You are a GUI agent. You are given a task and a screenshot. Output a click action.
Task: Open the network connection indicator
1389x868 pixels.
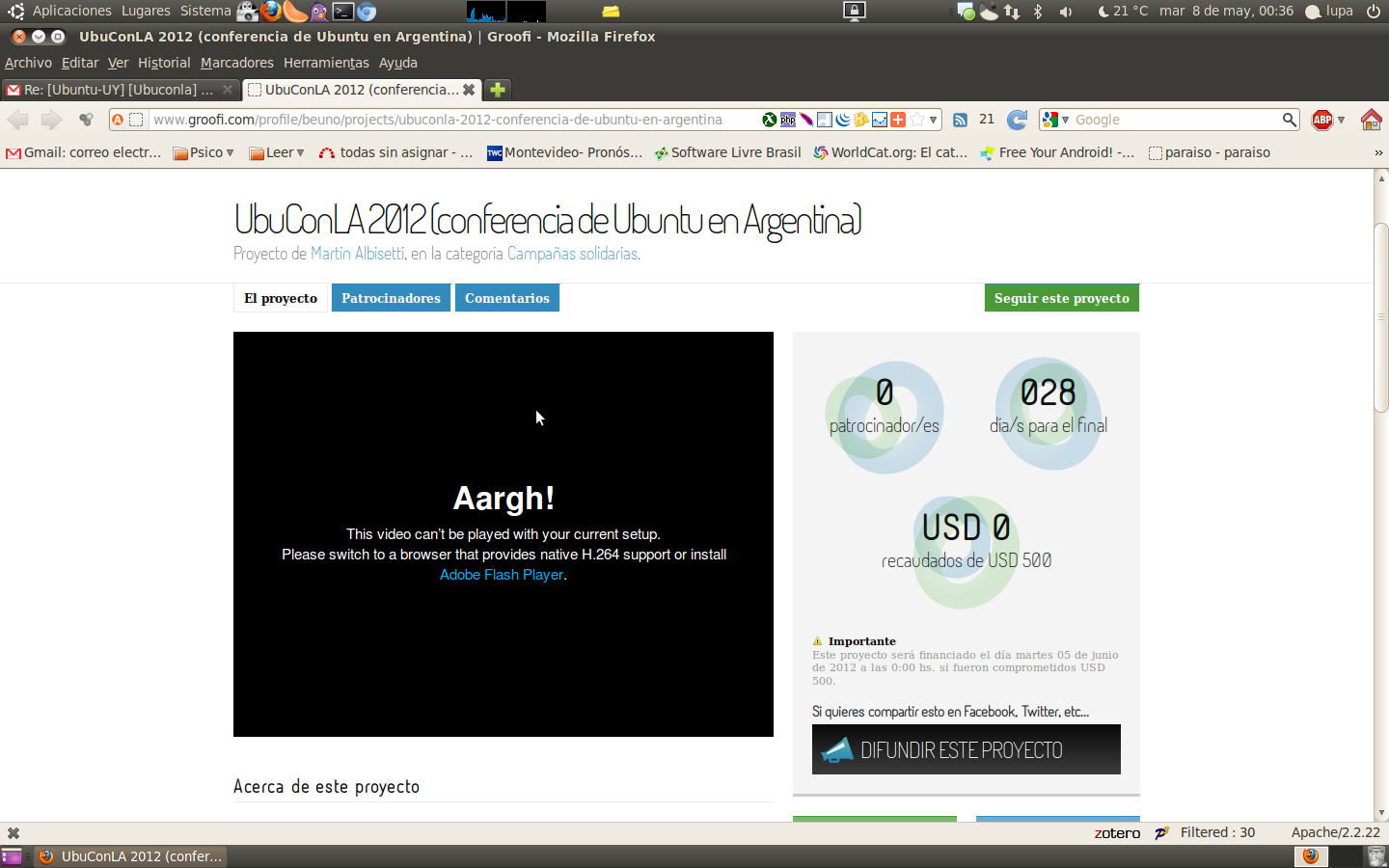1012,12
